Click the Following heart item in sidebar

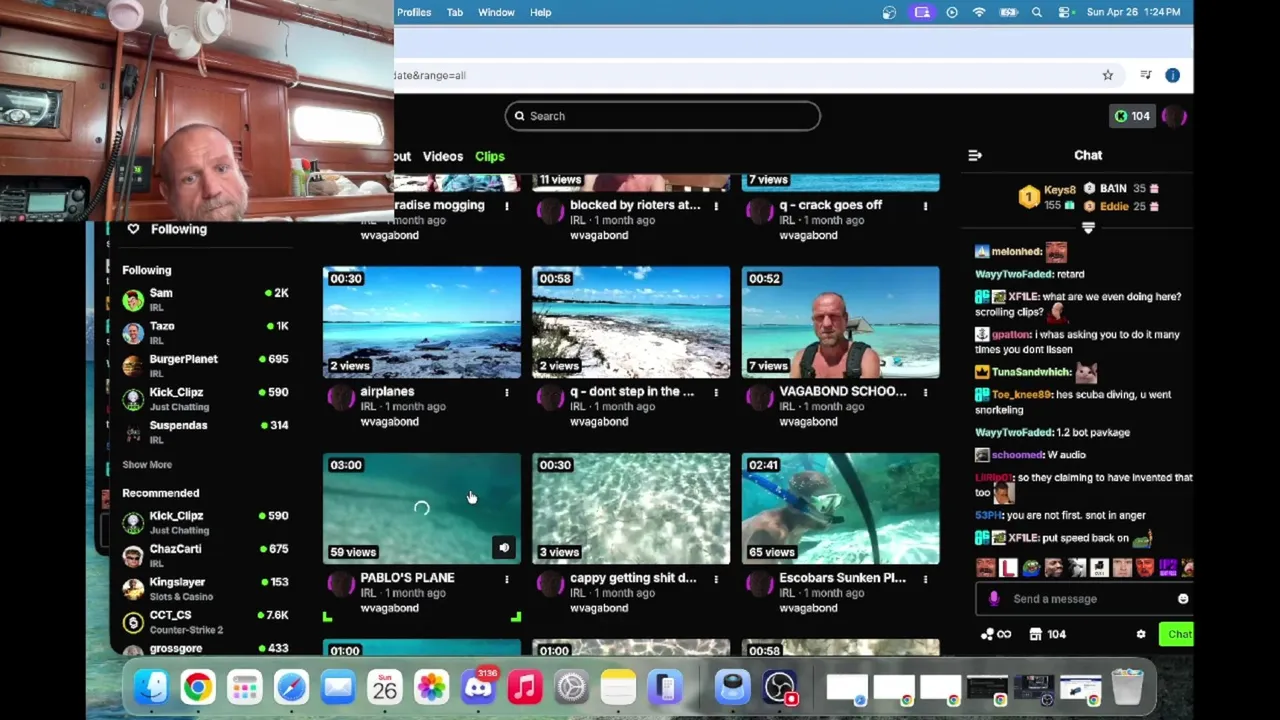click(x=168, y=229)
